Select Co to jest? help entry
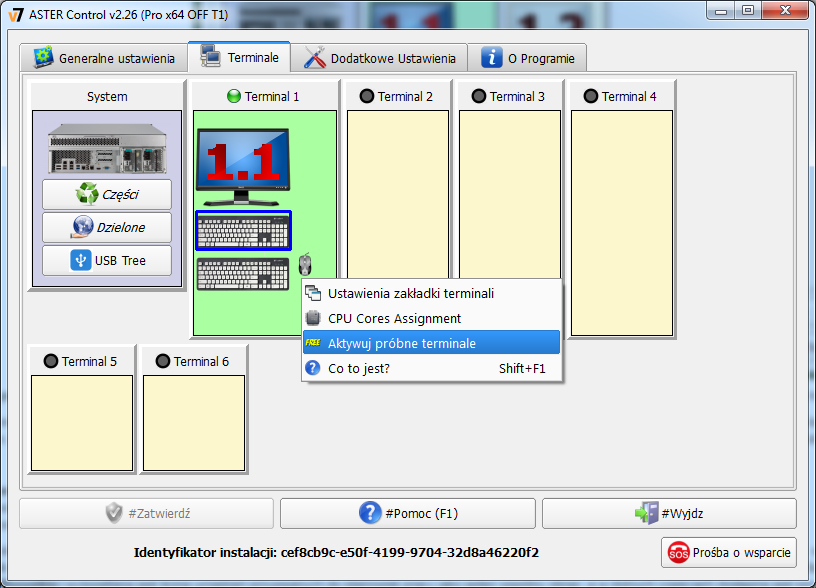The height and width of the screenshot is (588, 816). (431, 368)
